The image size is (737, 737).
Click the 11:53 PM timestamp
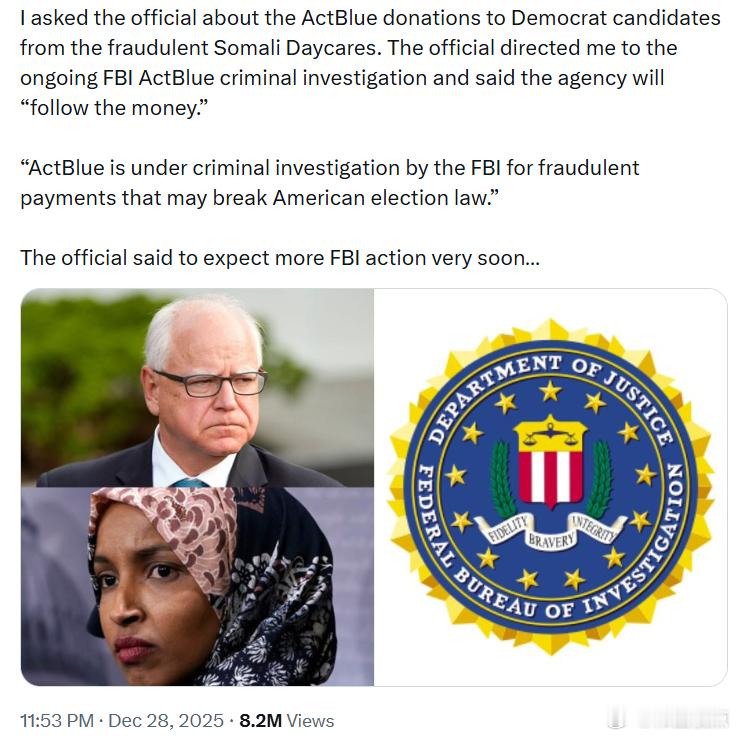tap(57, 721)
